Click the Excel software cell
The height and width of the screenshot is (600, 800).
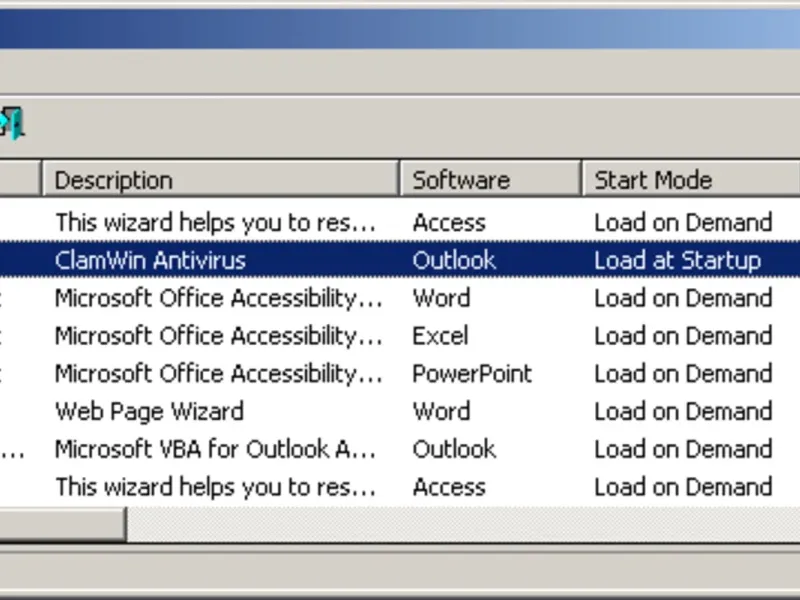point(440,336)
